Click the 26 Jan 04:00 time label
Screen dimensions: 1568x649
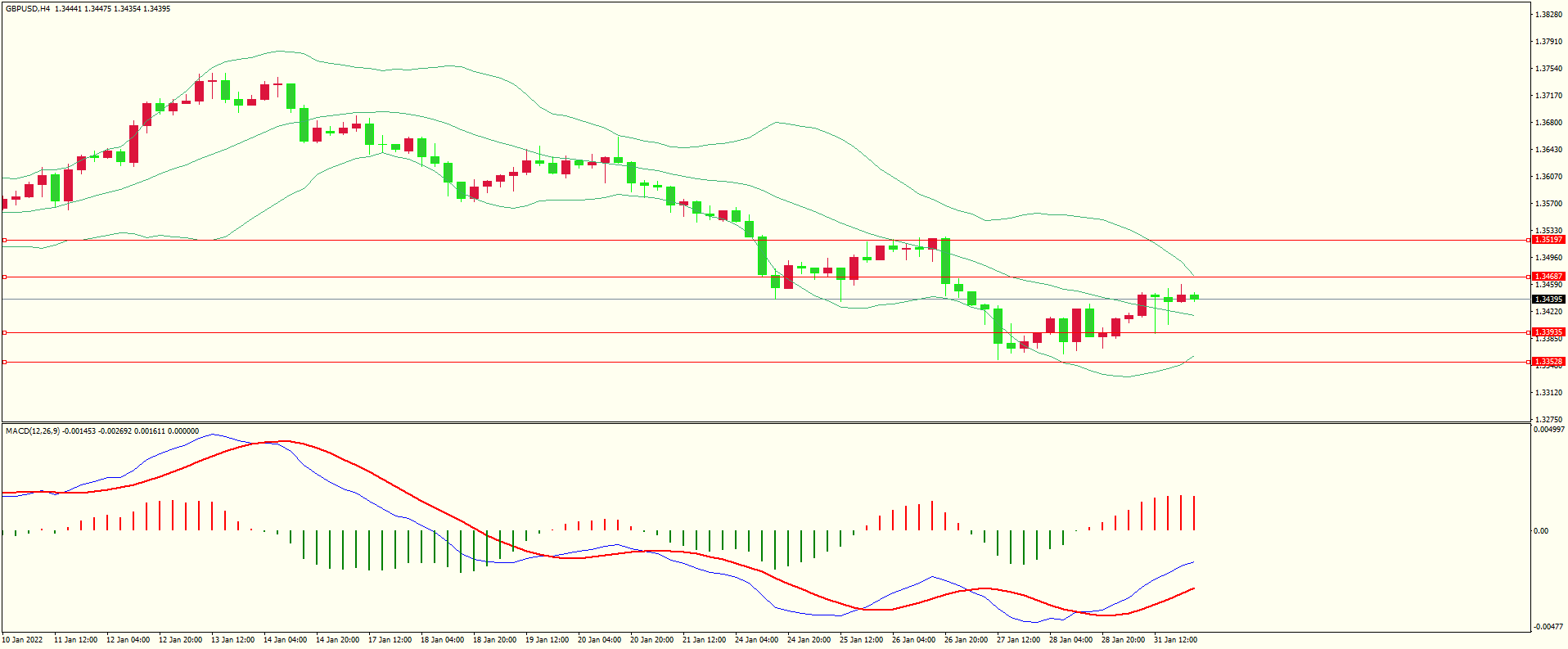click(913, 640)
